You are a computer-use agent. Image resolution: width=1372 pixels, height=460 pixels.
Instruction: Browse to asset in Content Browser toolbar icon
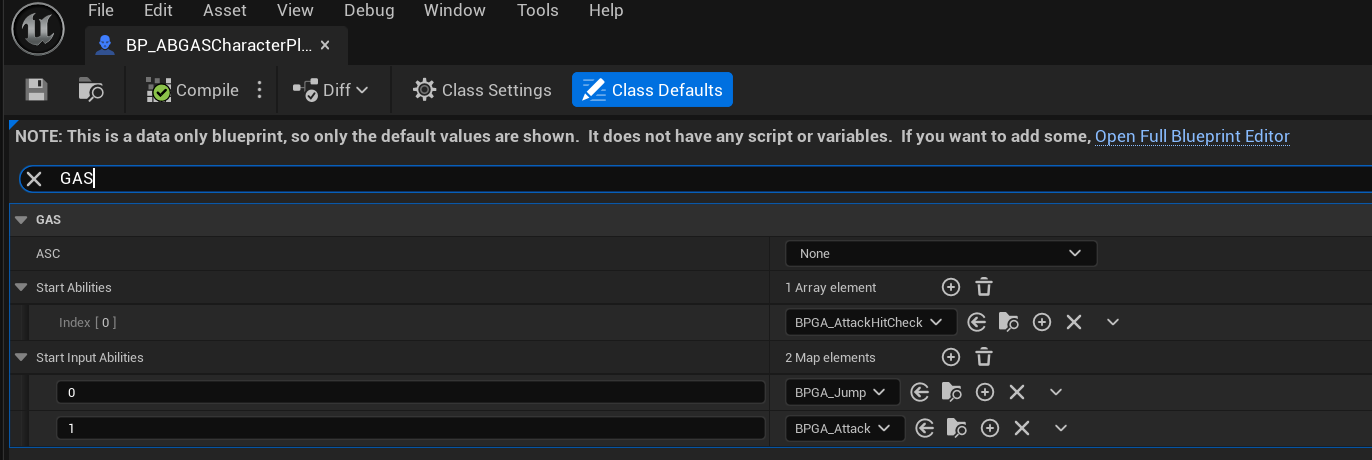point(91,90)
